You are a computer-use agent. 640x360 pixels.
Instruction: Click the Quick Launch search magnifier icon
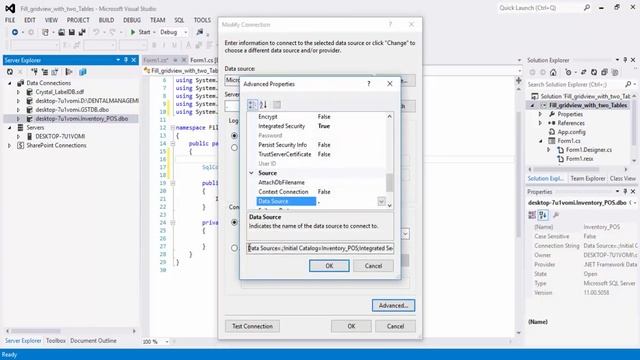pos(587,7)
